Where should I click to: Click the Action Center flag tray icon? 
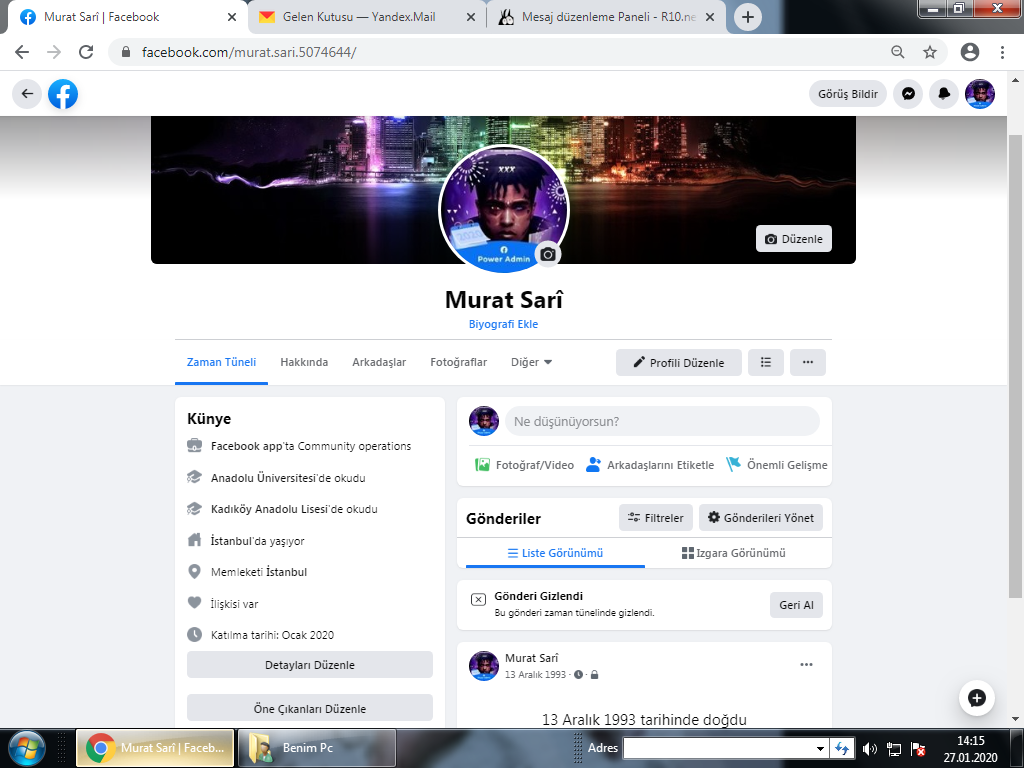(918, 749)
